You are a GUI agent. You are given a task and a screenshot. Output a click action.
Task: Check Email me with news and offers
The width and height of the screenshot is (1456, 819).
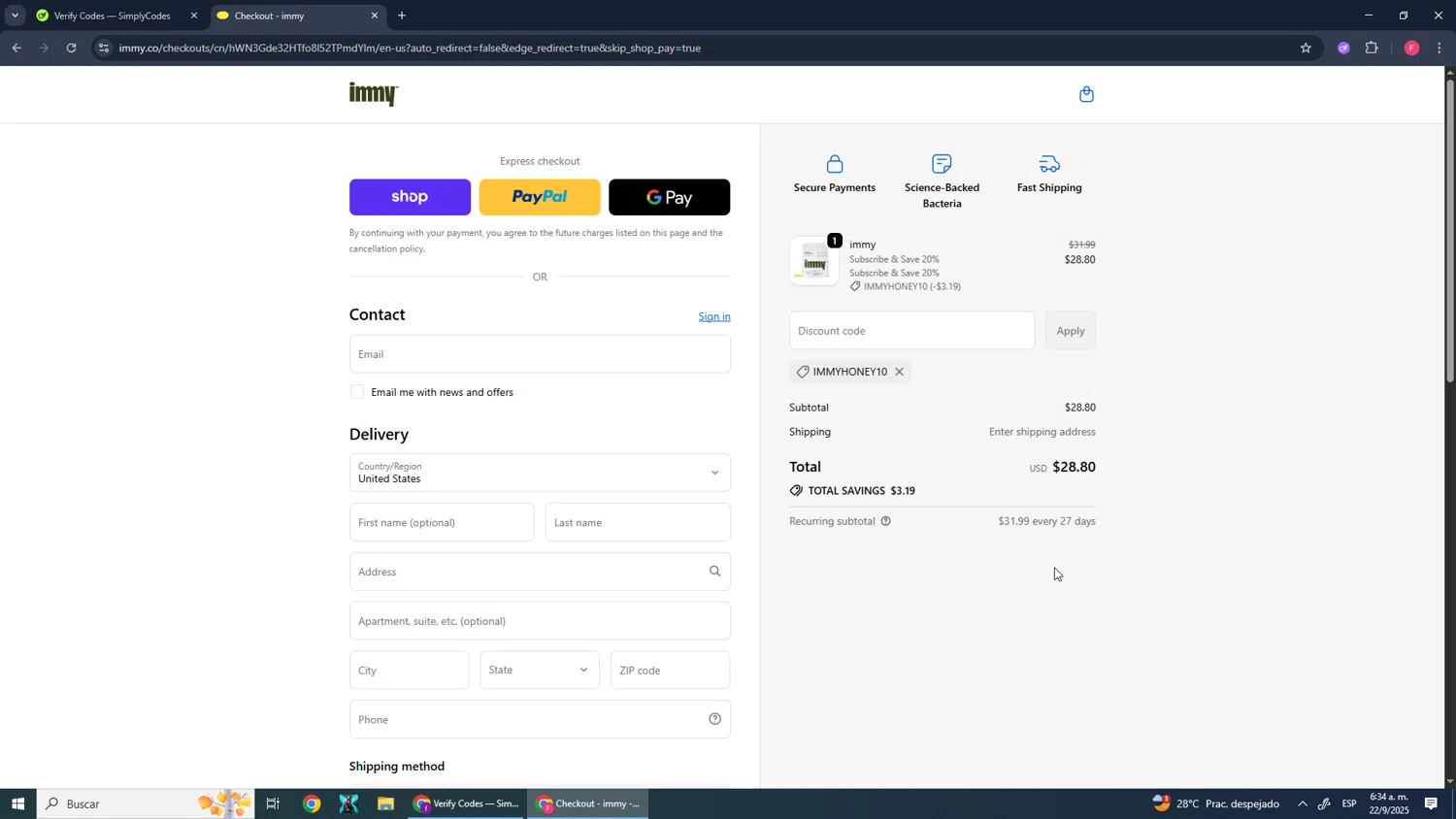357,392
